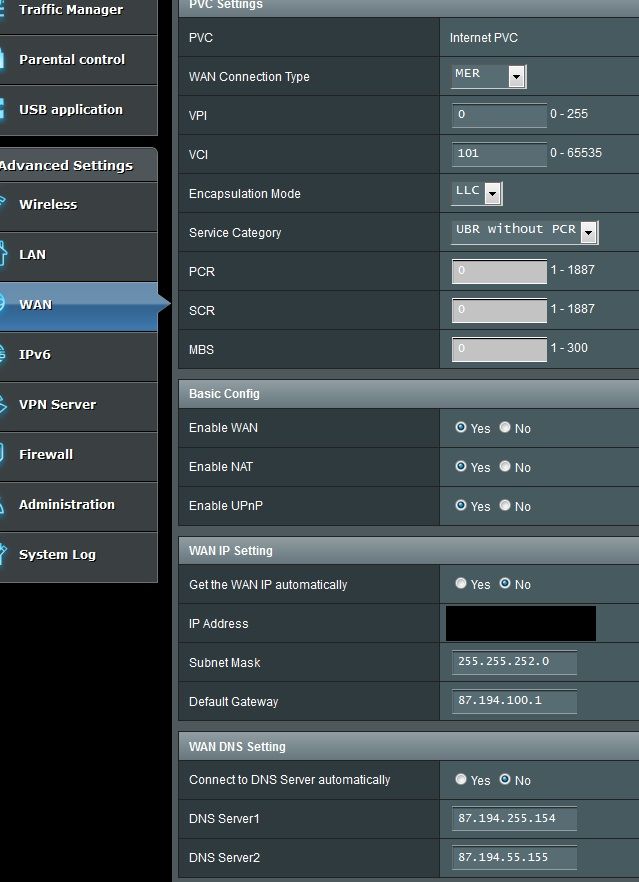Go to USB application page
639x882 pixels.
[70, 110]
